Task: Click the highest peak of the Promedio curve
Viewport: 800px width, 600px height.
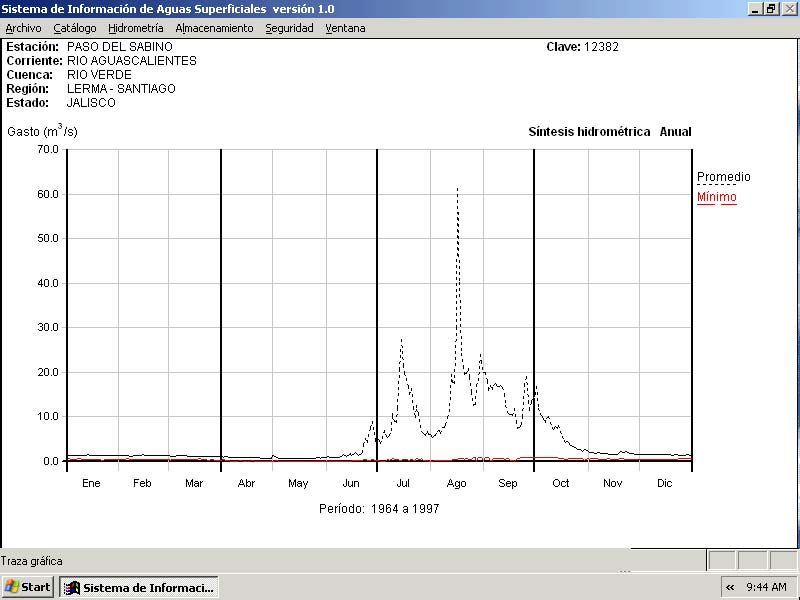Action: coord(457,189)
